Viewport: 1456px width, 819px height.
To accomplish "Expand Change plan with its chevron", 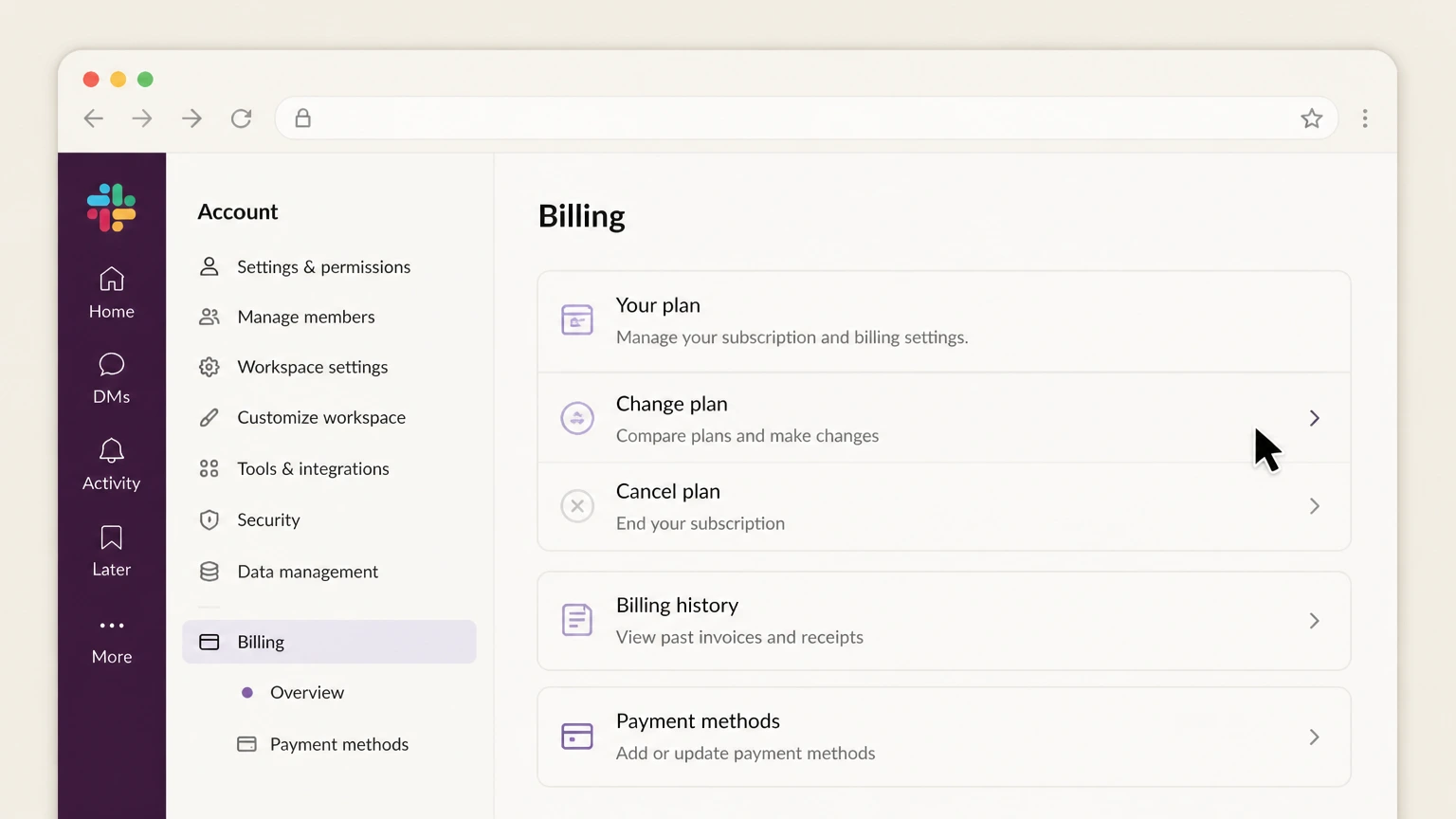I will tap(1315, 418).
